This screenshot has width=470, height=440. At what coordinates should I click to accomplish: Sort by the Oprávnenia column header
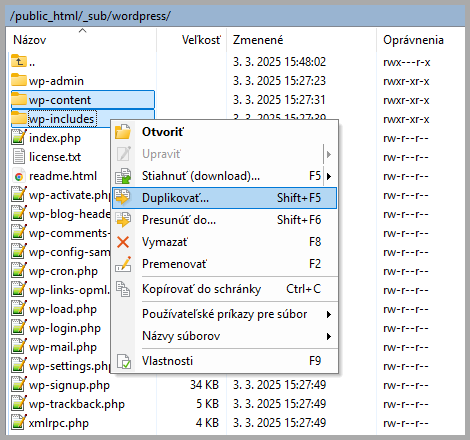pyautogui.click(x=421, y=40)
